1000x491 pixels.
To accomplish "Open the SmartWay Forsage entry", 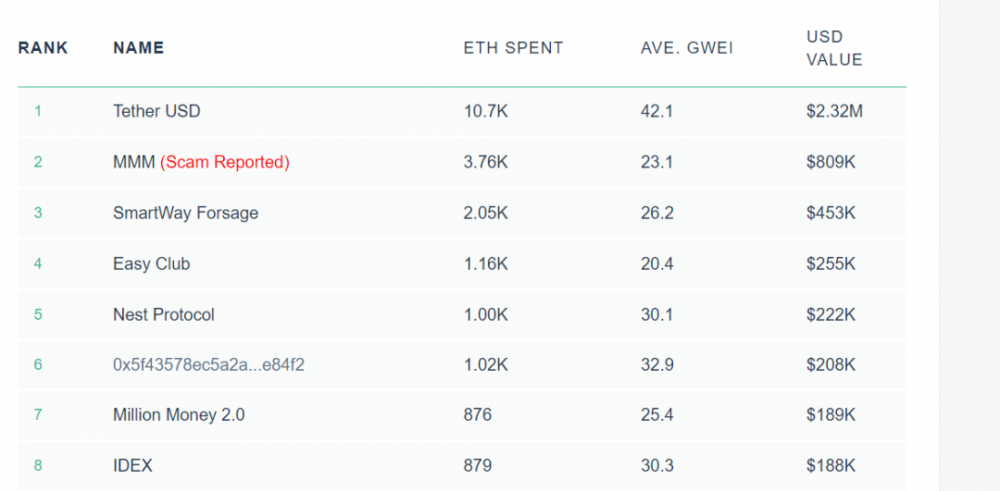I will coord(185,213).
